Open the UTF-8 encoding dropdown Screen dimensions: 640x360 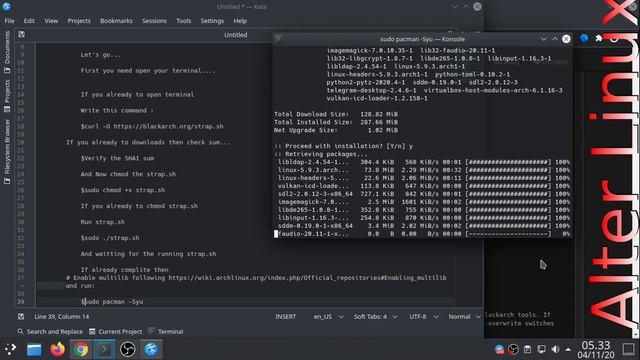424,316
